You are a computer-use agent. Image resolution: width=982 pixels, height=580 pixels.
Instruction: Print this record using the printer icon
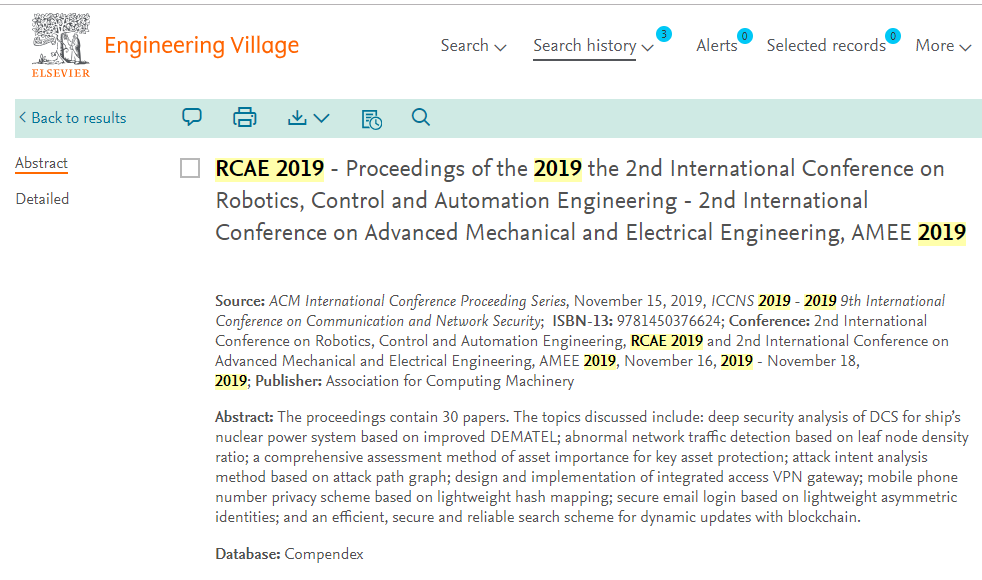coord(245,118)
